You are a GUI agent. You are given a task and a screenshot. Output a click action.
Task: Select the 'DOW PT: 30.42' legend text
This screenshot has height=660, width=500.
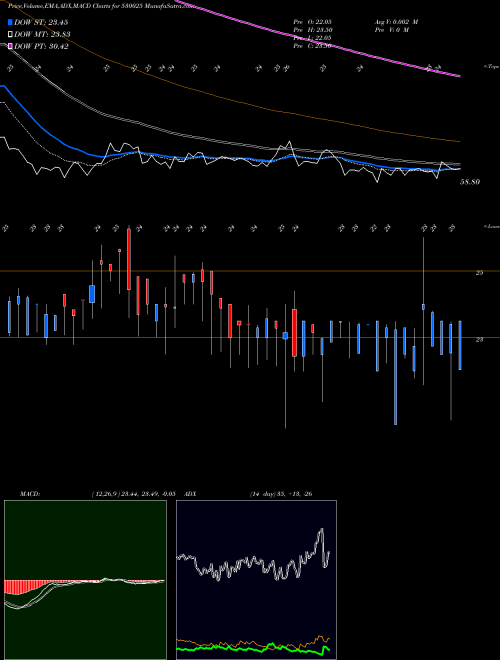(41, 46)
